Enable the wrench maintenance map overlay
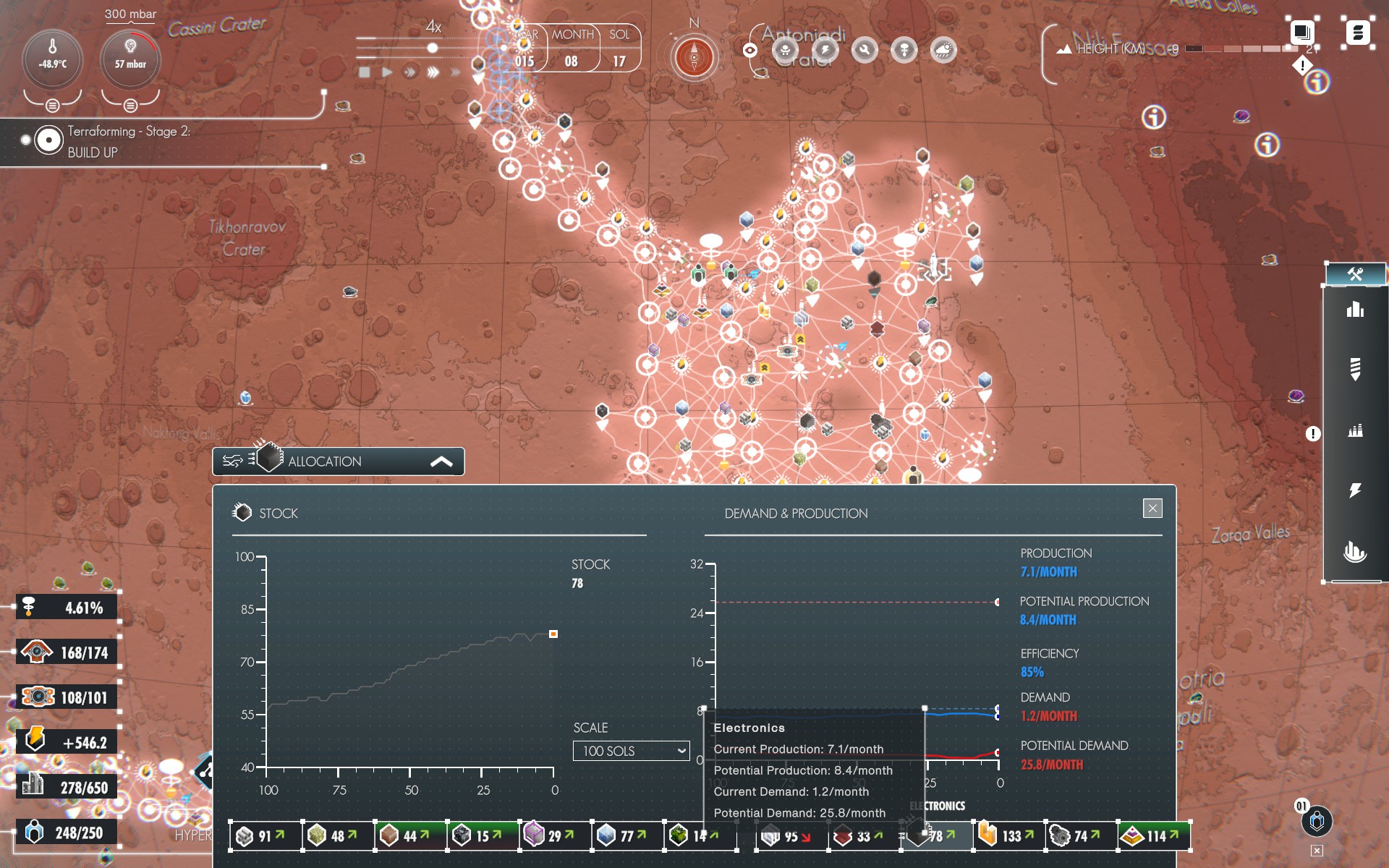 [x=865, y=50]
